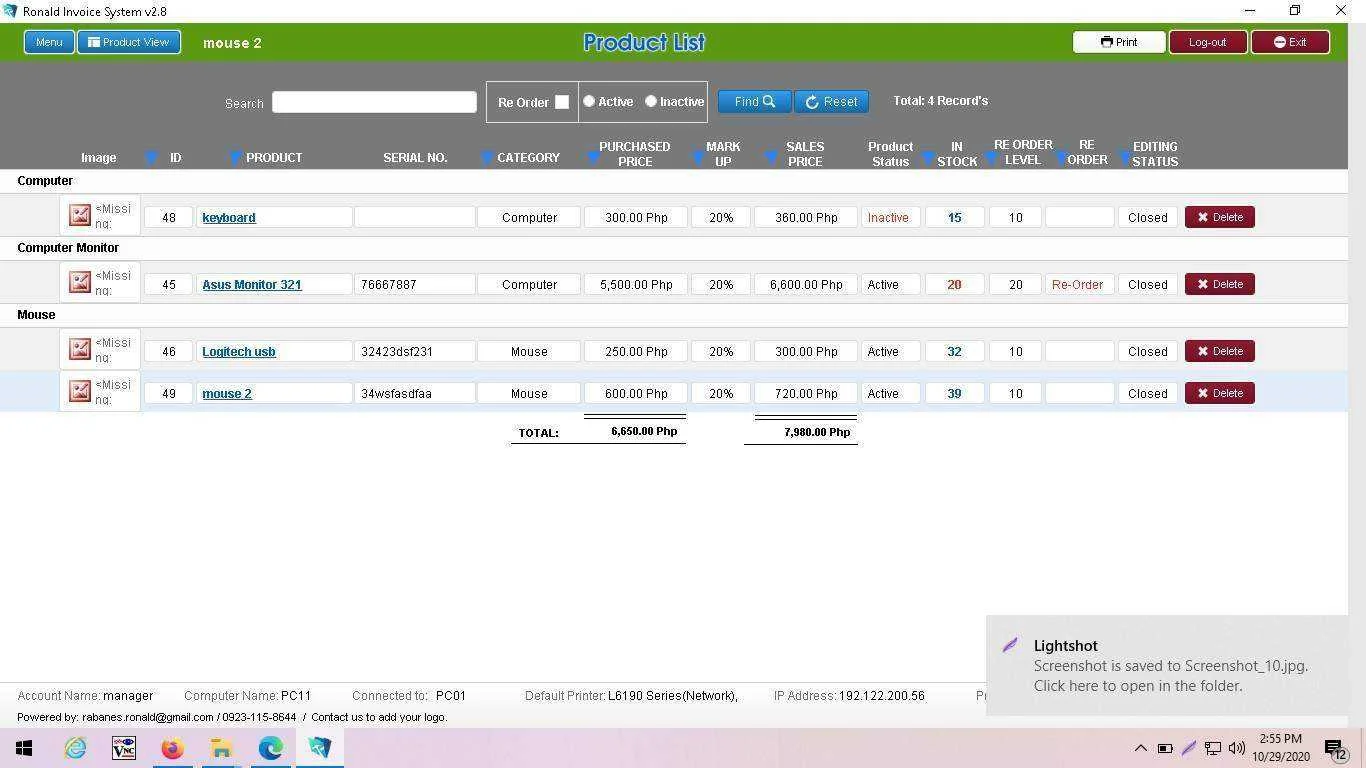Click serial number 32423dsf231

click(415, 351)
